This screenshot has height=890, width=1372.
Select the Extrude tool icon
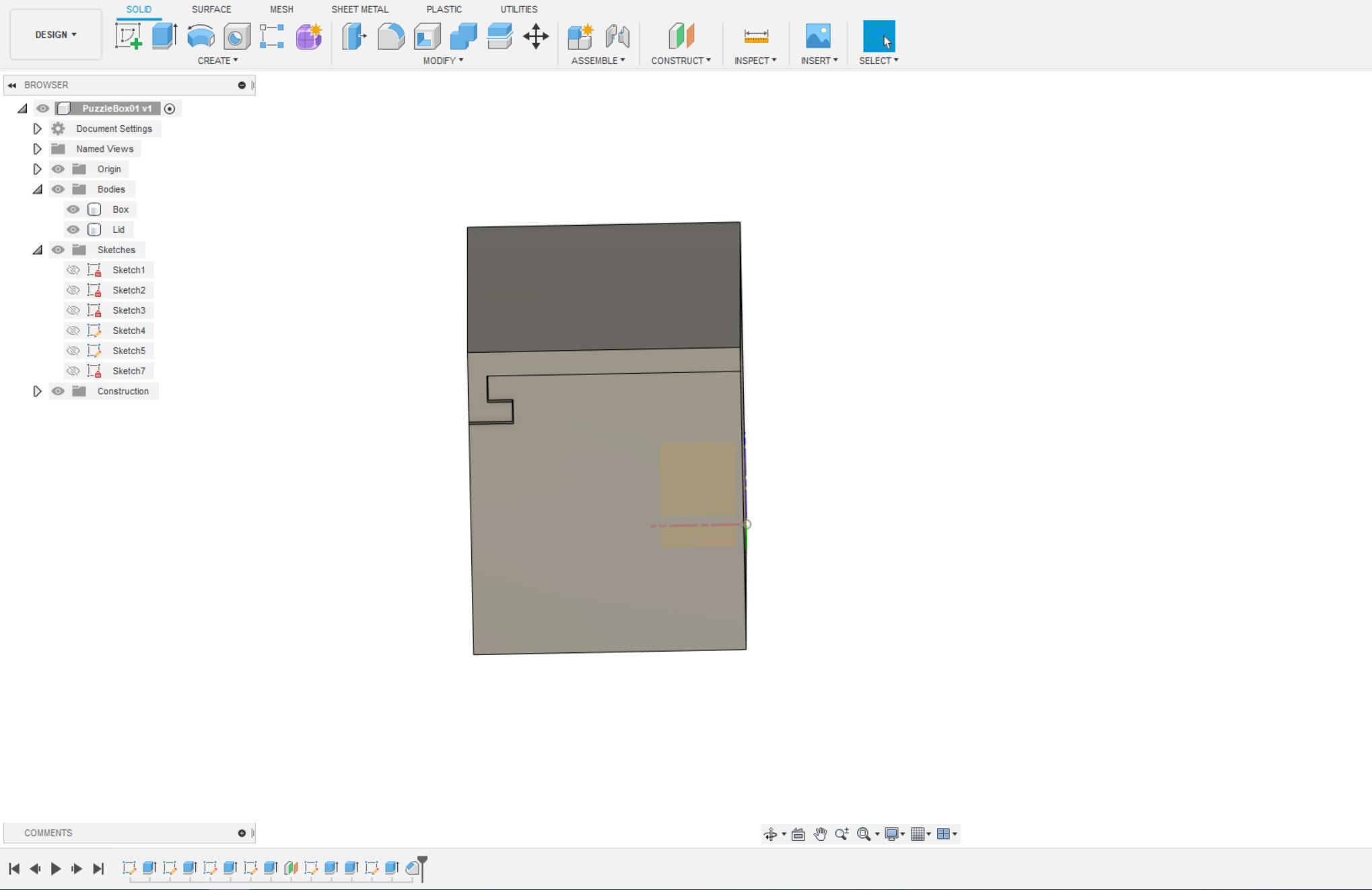pos(163,36)
